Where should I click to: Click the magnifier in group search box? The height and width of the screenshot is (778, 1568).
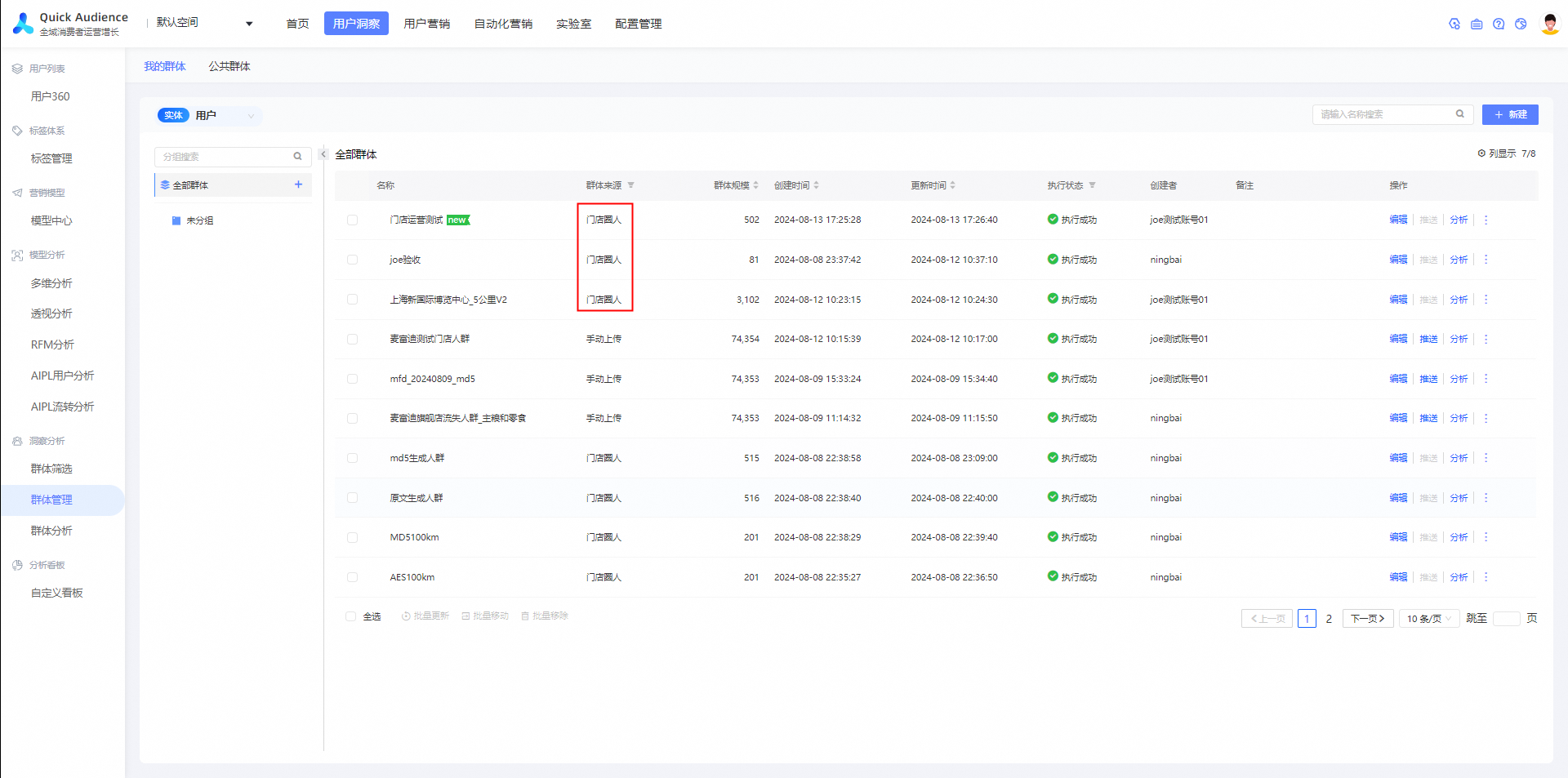coord(297,156)
